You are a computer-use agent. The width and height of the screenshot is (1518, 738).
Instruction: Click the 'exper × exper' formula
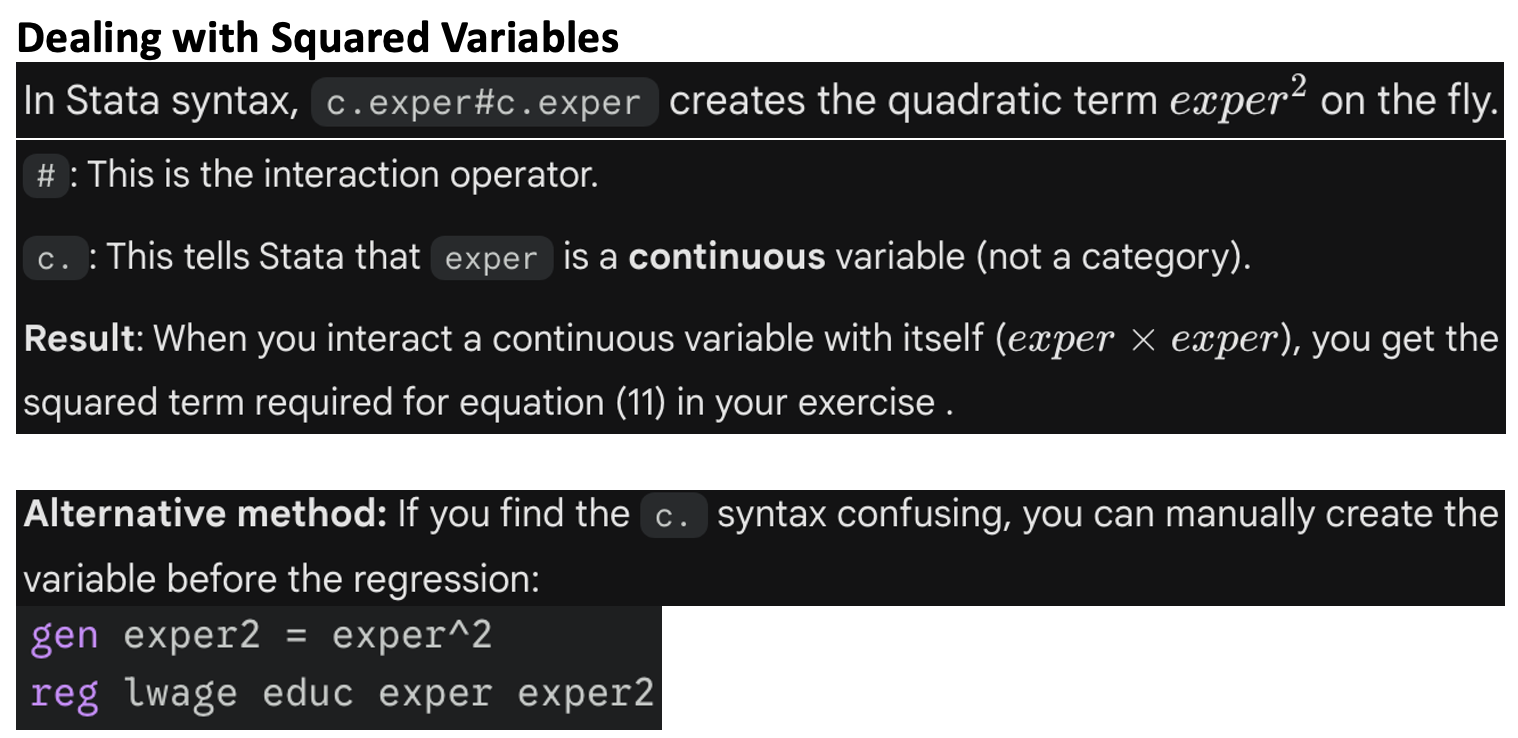[x=1144, y=340]
